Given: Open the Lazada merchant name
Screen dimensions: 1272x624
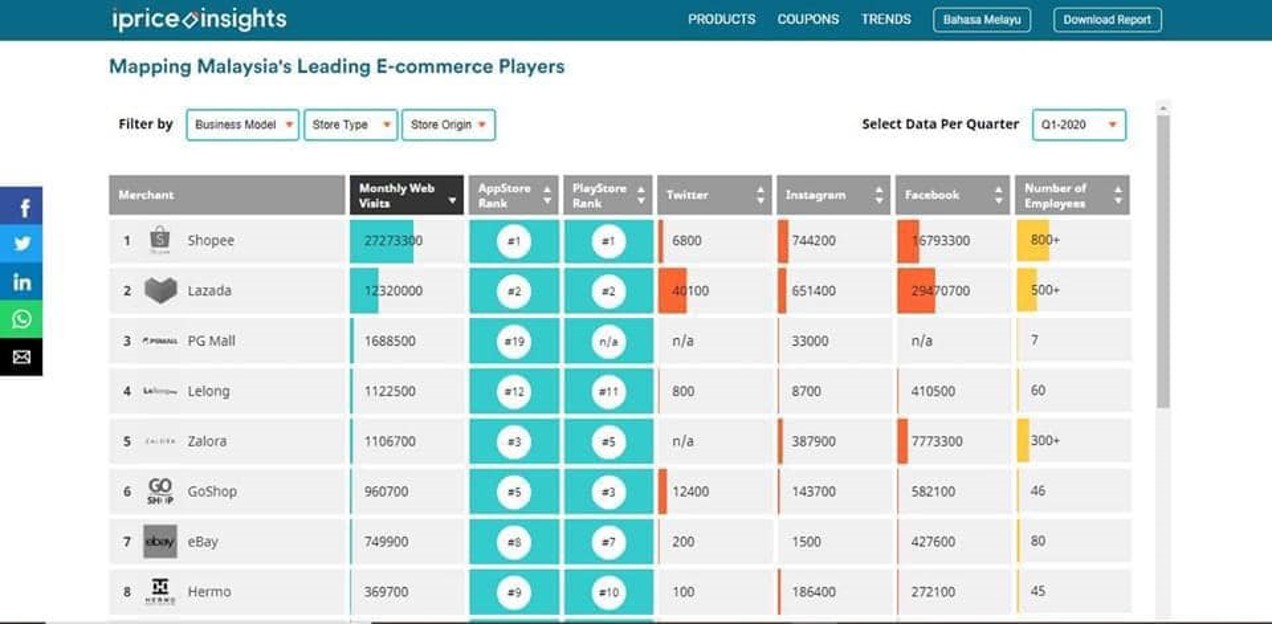Looking at the screenshot, I should coord(209,291).
